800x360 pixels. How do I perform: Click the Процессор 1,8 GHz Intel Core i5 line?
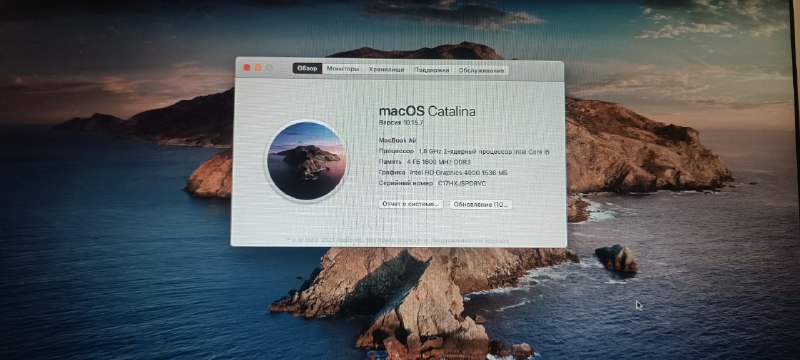(464, 151)
